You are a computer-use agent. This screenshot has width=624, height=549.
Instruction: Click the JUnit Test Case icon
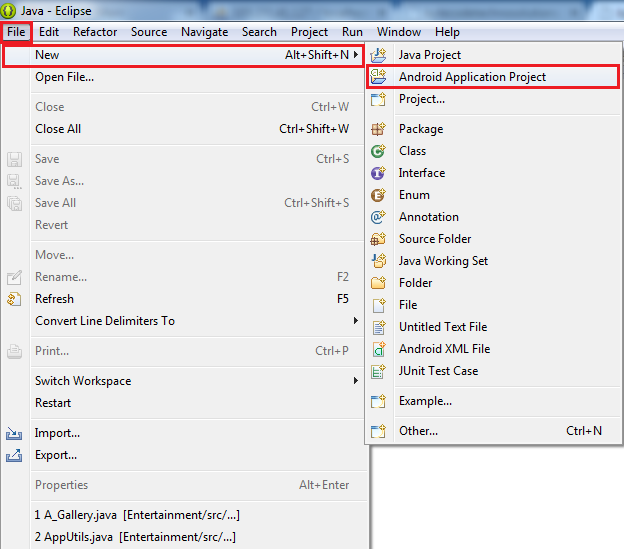(x=378, y=371)
